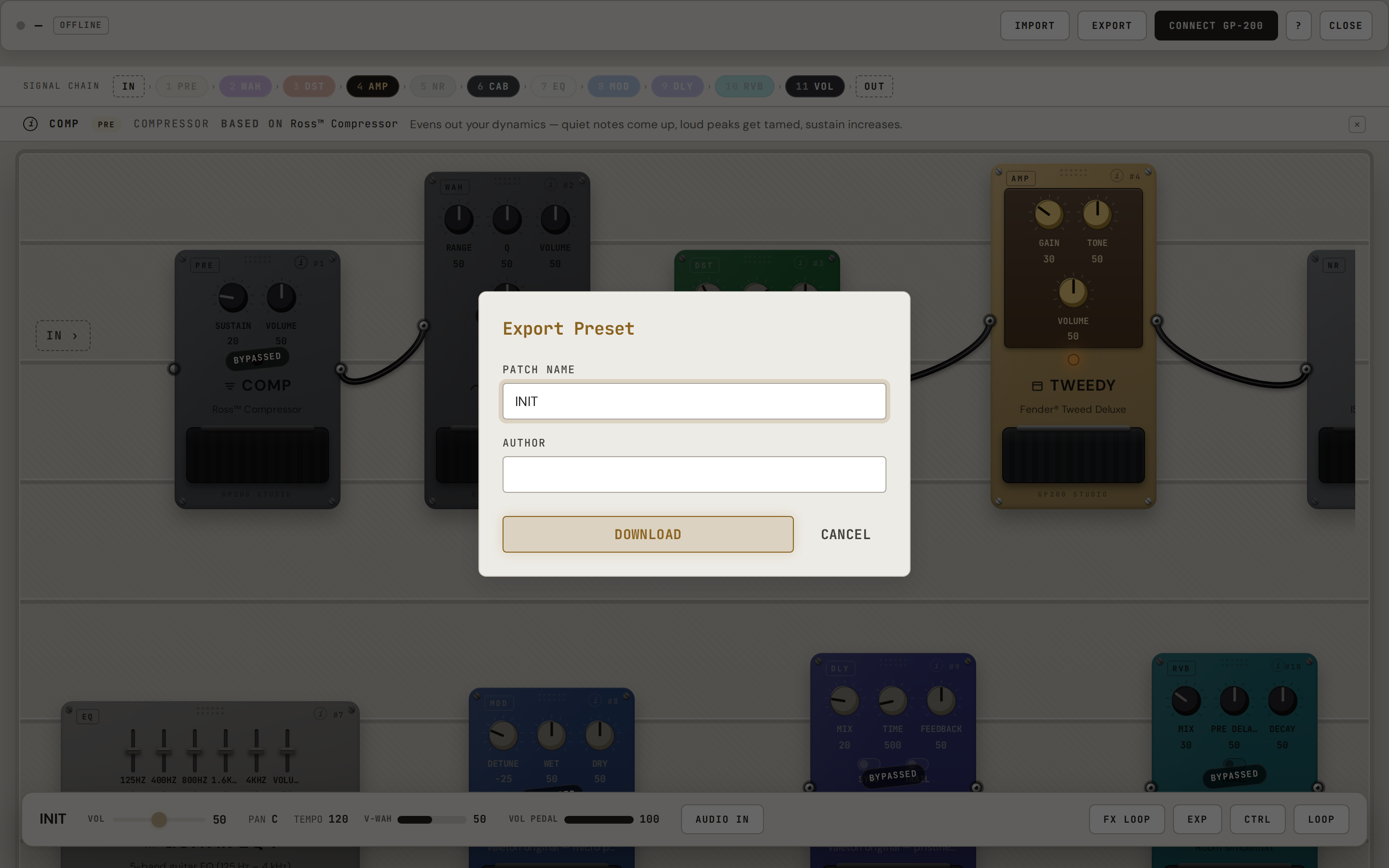1389x868 pixels.
Task: Click the Decay knob on RVB pedal
Action: (1281, 700)
